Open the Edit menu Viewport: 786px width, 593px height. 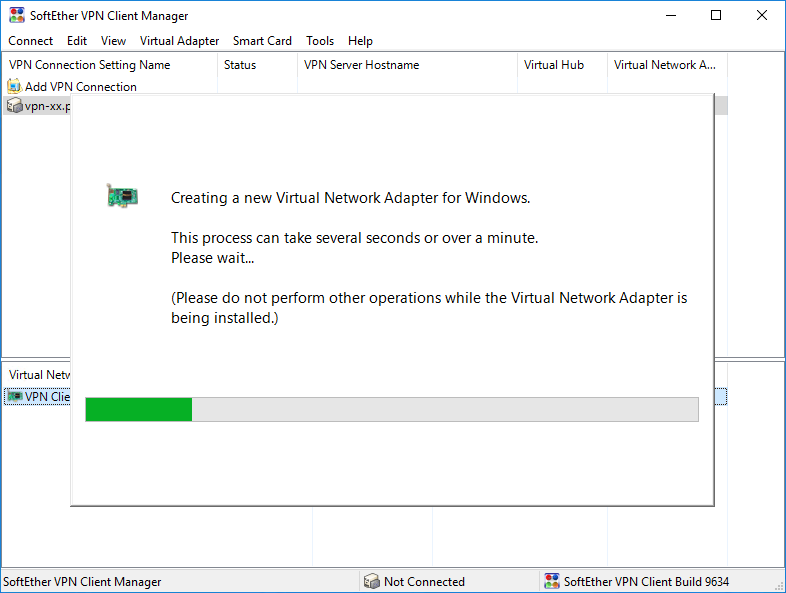point(77,41)
